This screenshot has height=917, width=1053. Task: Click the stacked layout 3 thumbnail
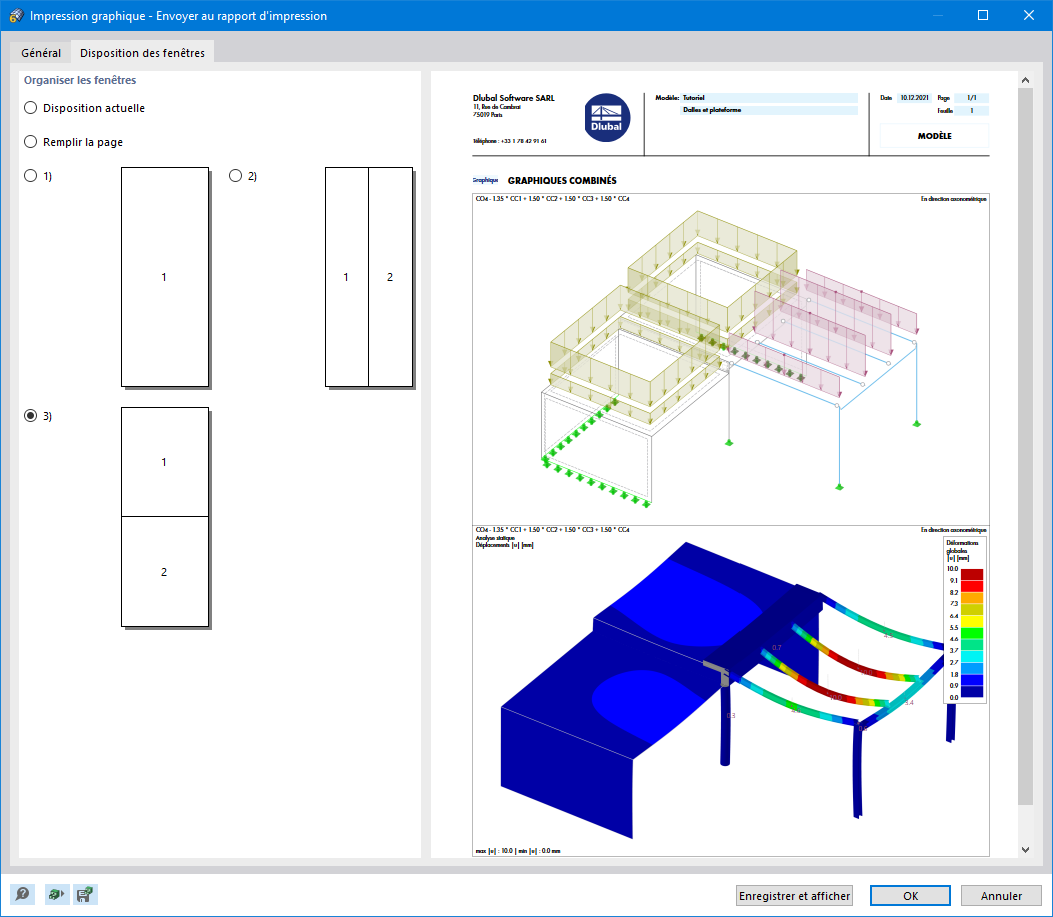(165, 517)
